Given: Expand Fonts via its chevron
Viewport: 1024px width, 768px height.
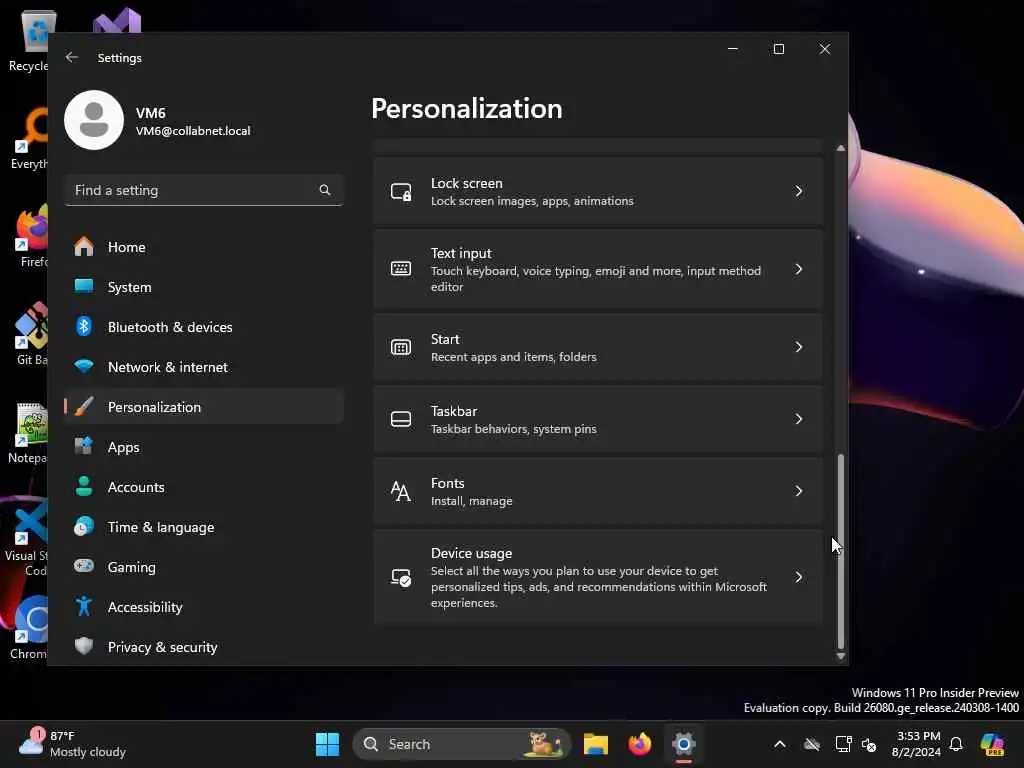Looking at the screenshot, I should [799, 491].
